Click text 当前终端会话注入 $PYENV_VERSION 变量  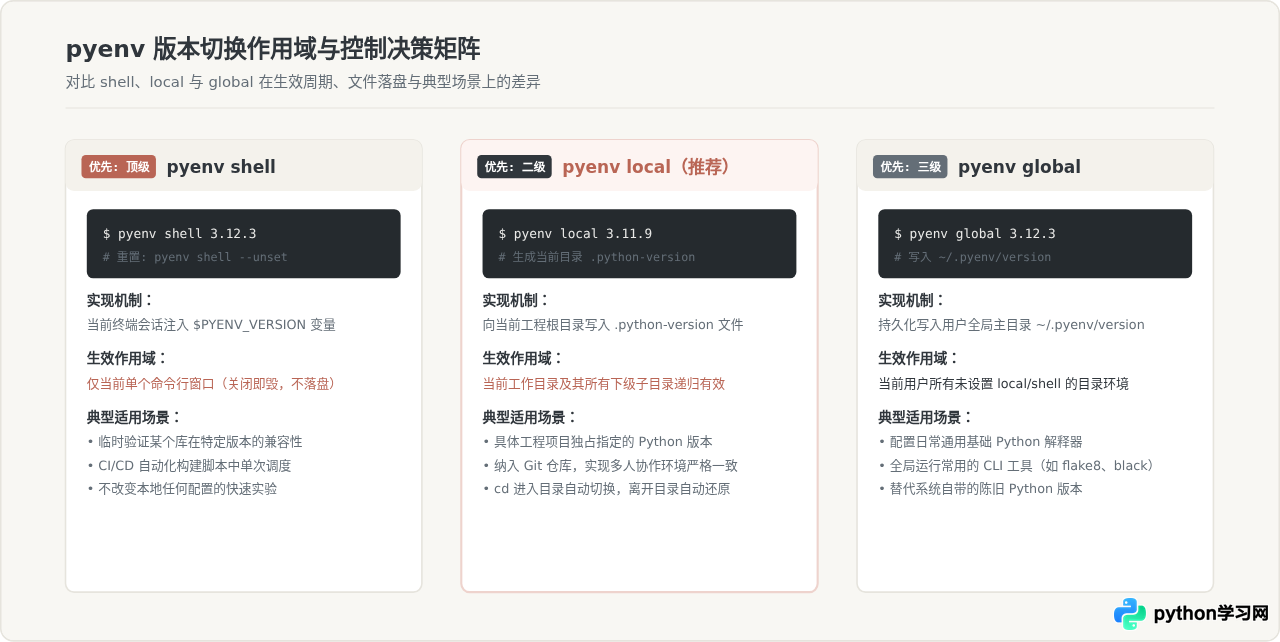coord(211,325)
